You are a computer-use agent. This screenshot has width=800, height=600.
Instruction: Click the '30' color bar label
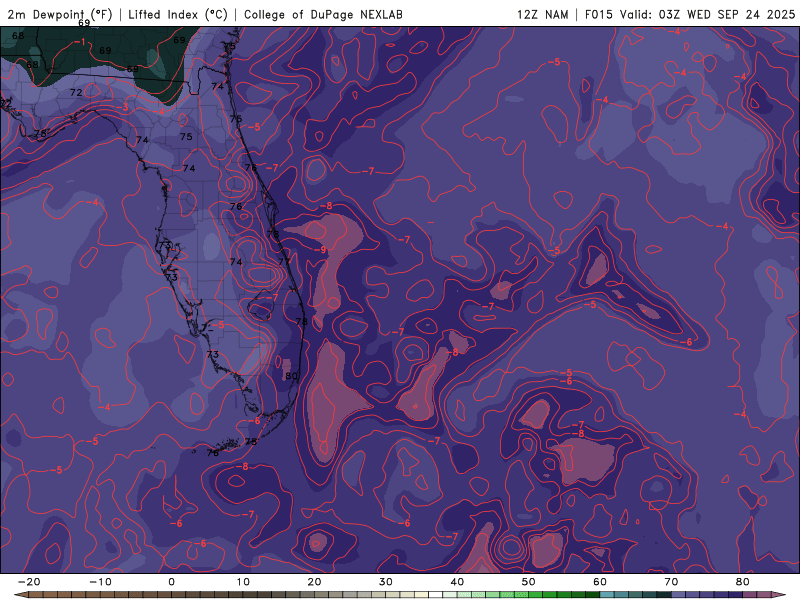(x=386, y=582)
